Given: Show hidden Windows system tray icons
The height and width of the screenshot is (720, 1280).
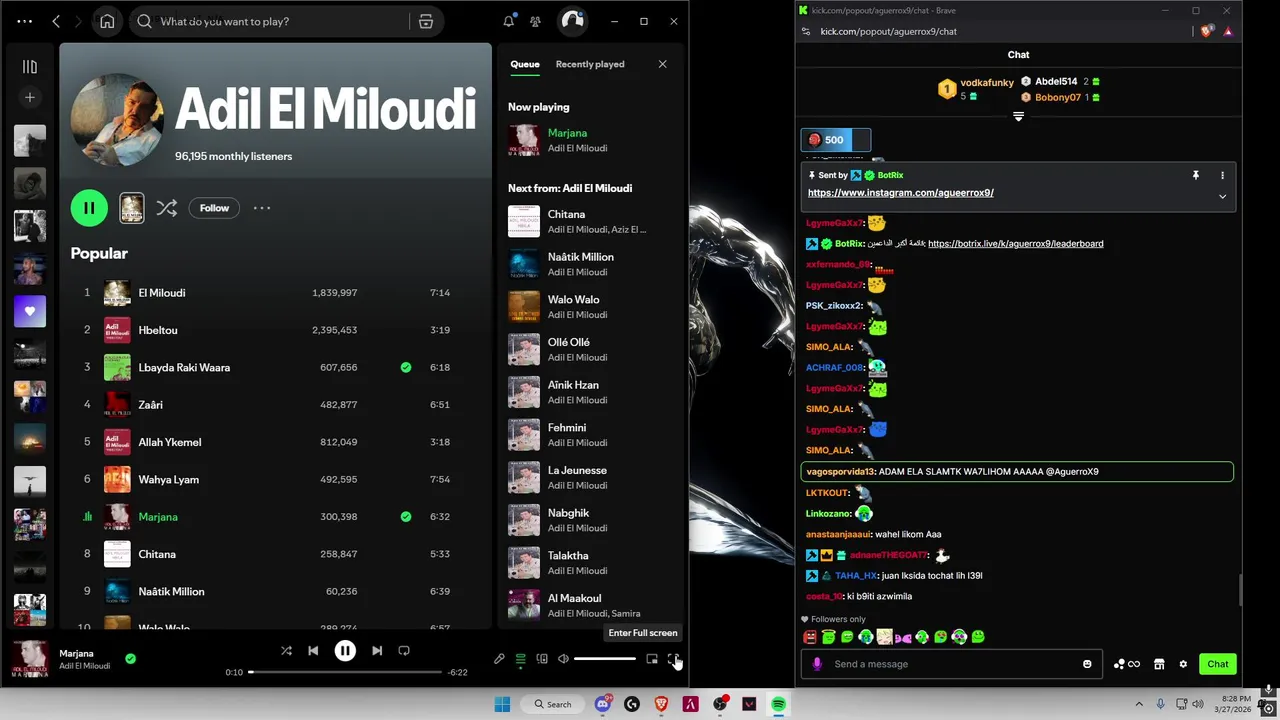Looking at the screenshot, I should click(1138, 704).
